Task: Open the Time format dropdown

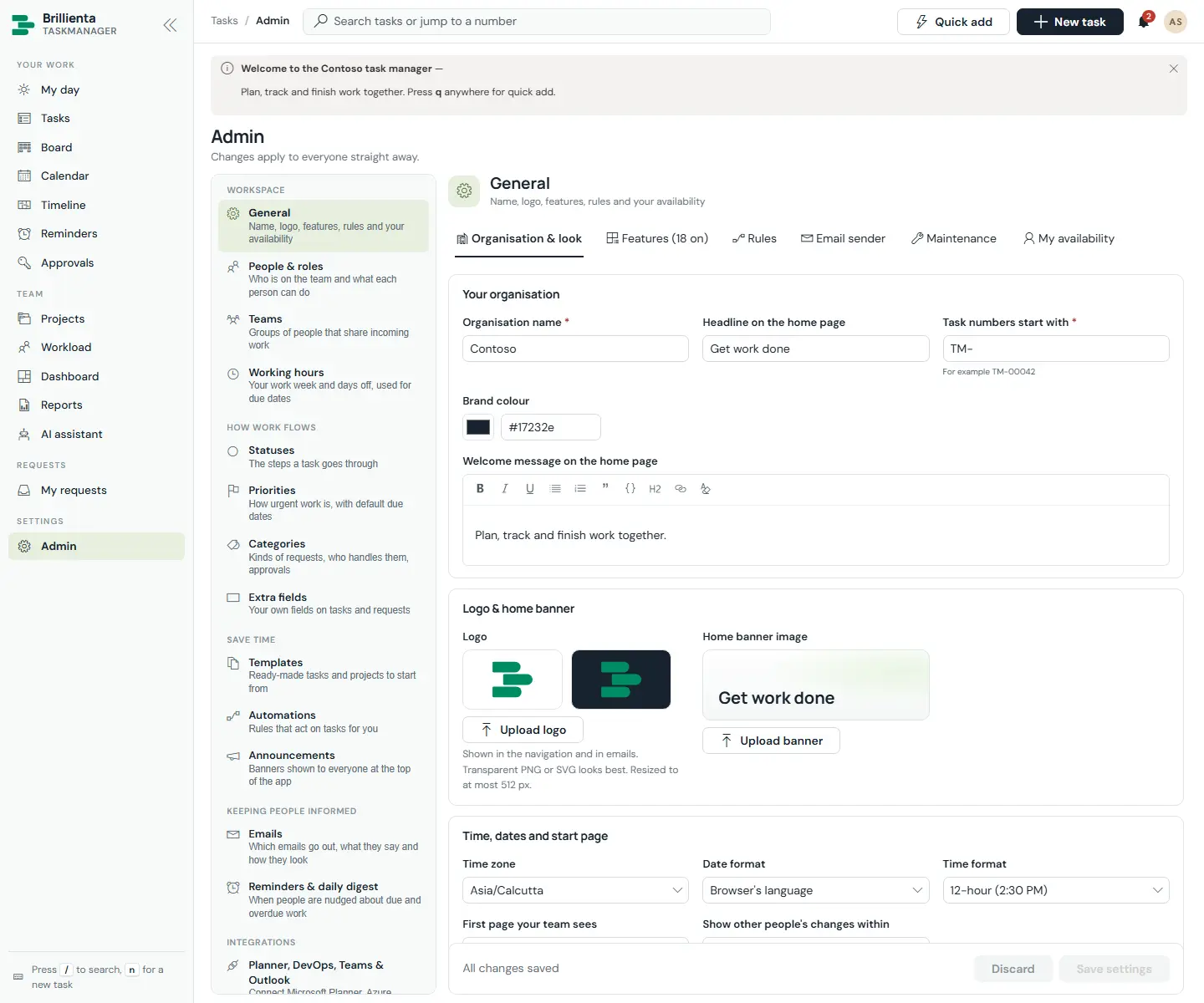Action: 1056,890
